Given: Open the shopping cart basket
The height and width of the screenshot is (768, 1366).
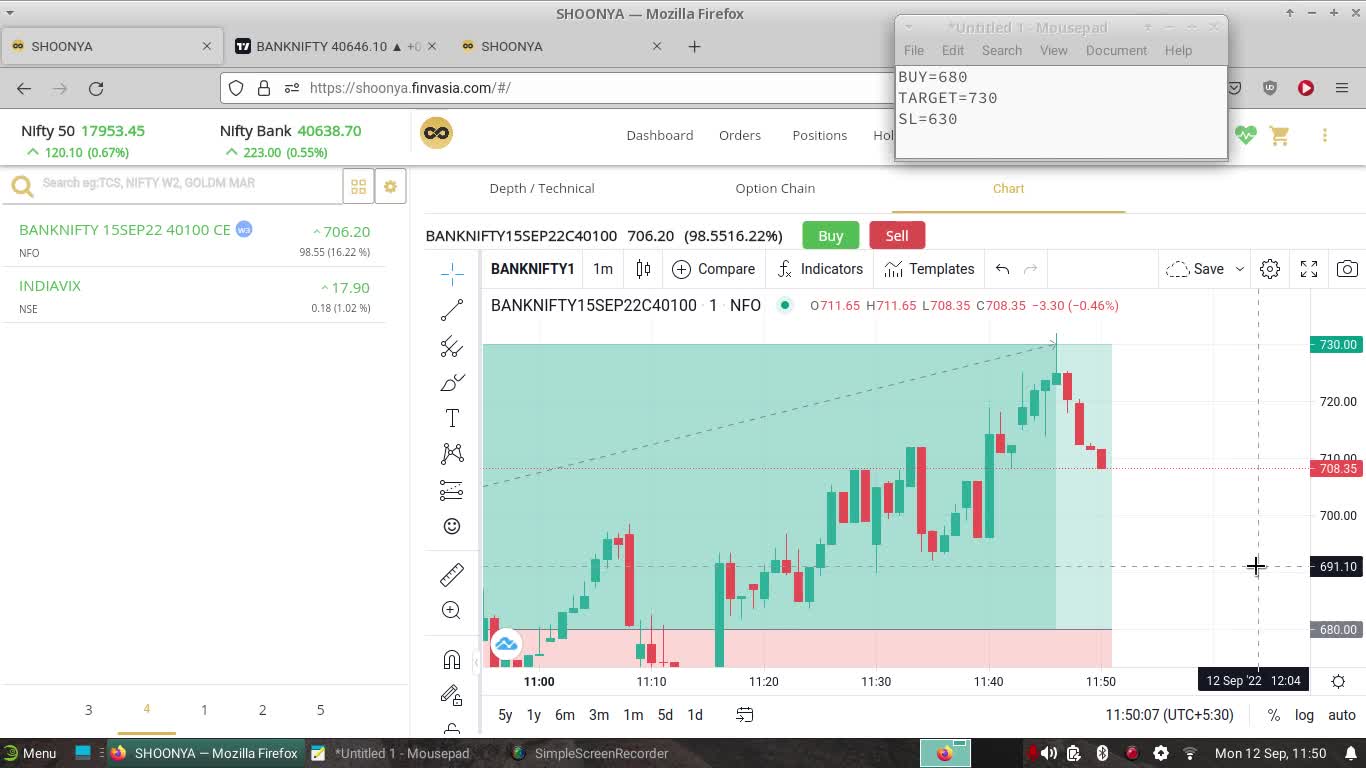Looking at the screenshot, I should coord(1279,135).
